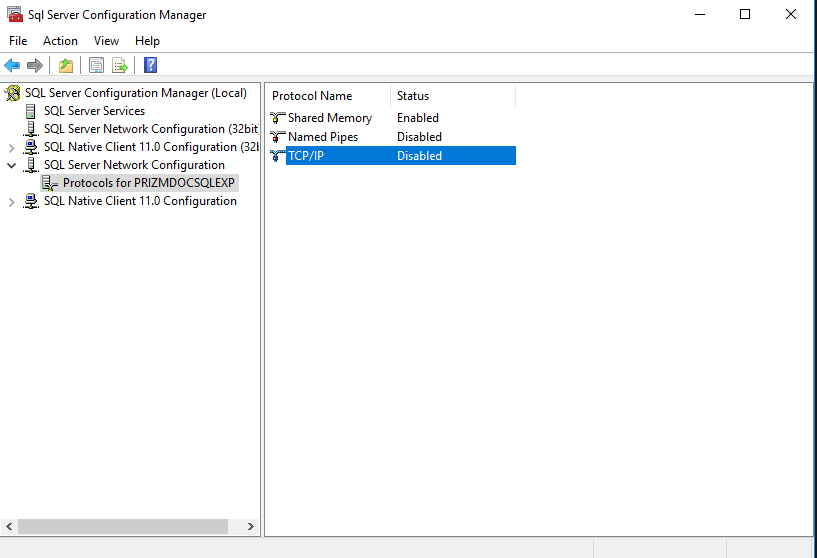
Task: Click the Back arrow toolbar icon
Action: tap(12, 65)
